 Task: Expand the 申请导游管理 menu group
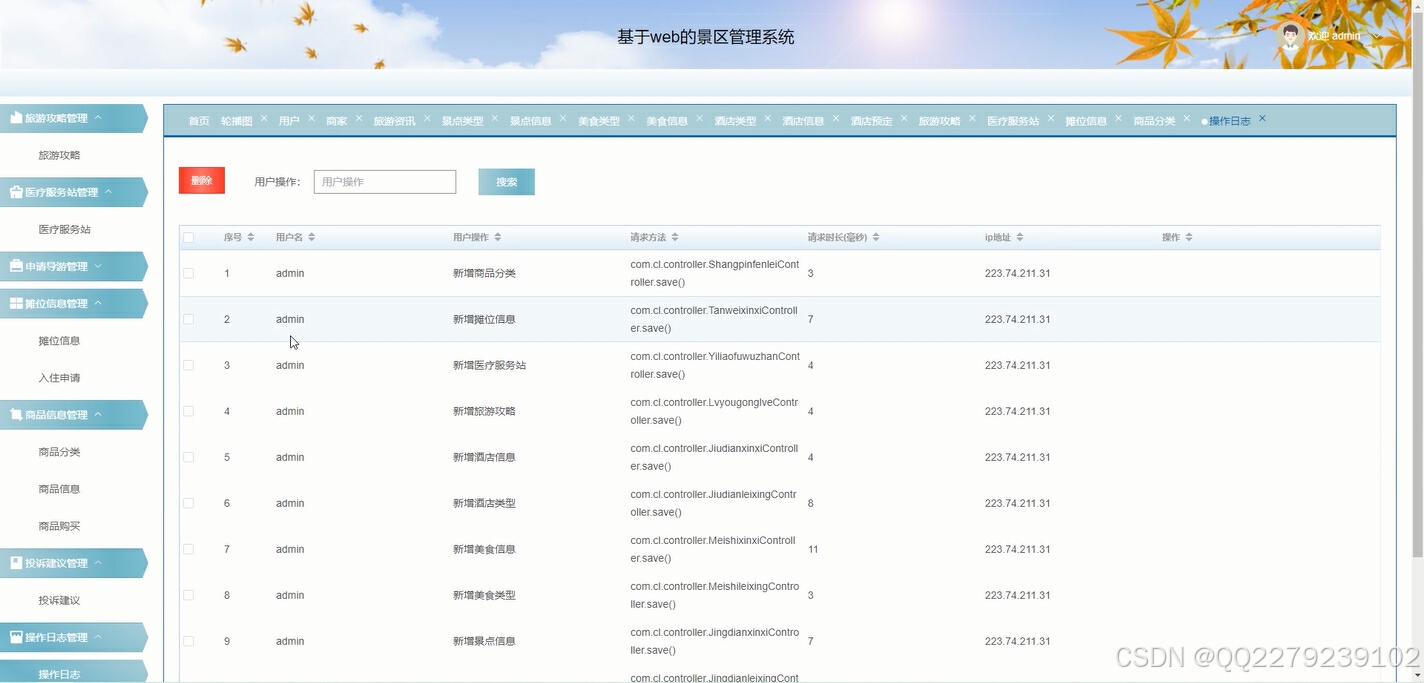[70, 266]
